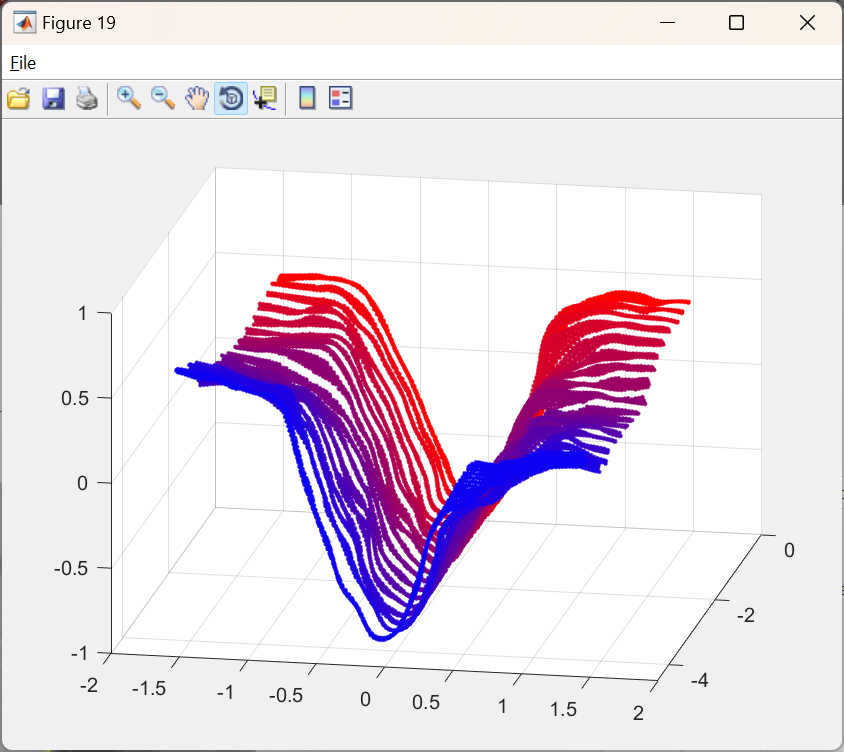Screen dimensions: 844x752
Task: Print the figure using the printer icon
Action: (87, 98)
